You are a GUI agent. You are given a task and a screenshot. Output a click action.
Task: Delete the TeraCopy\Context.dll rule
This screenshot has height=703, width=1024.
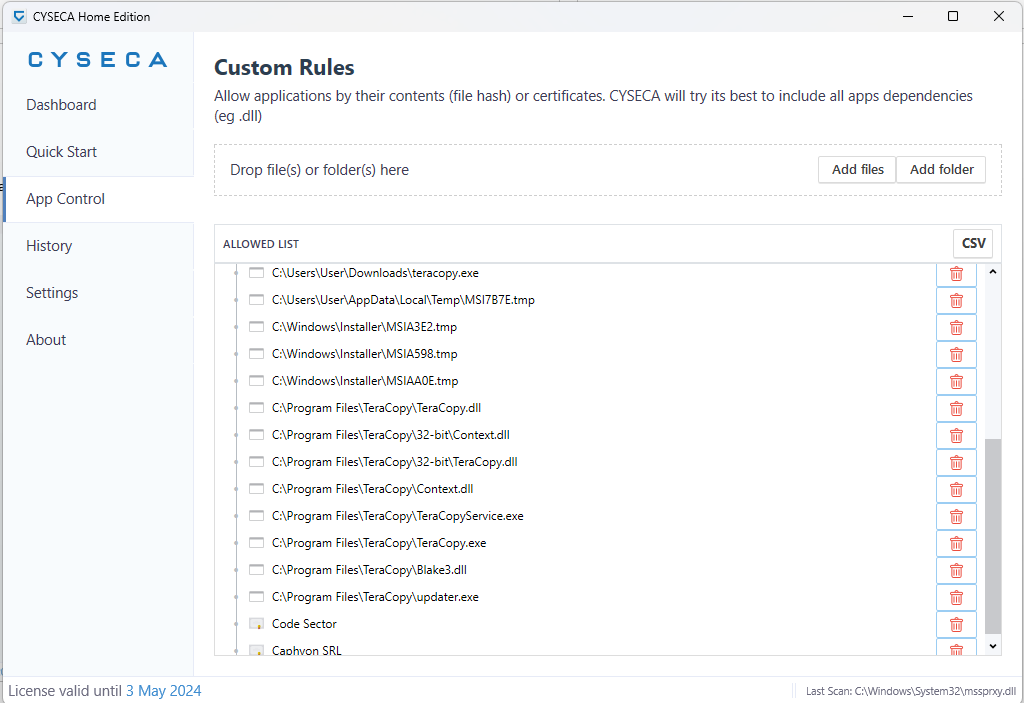(x=956, y=490)
